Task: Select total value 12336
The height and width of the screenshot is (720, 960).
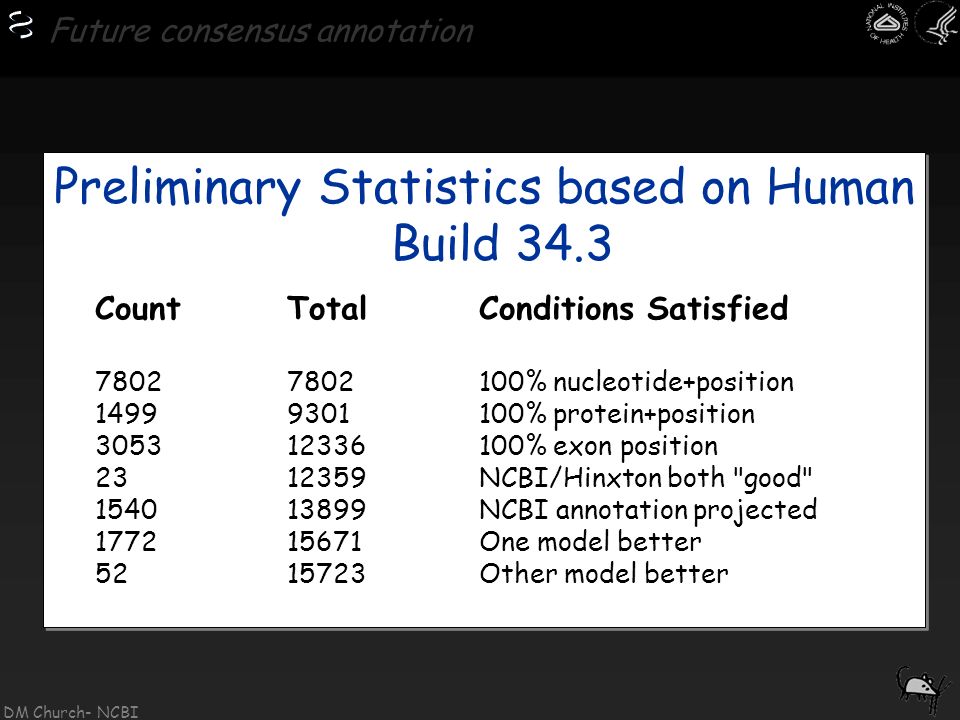Action: [326, 445]
